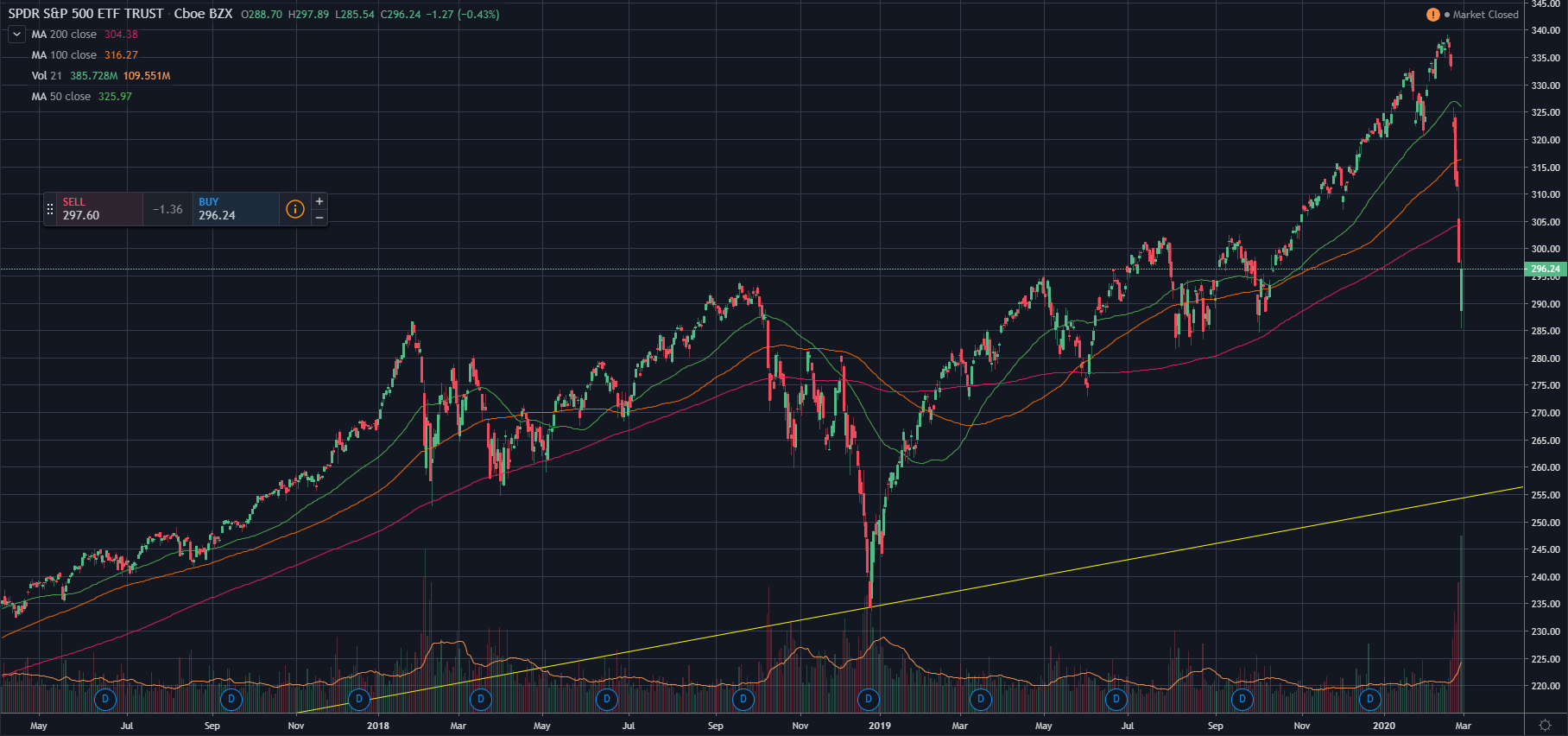The width and height of the screenshot is (1568, 736).
Task: Click the volume MA value 109.551M
Action: tap(147, 76)
